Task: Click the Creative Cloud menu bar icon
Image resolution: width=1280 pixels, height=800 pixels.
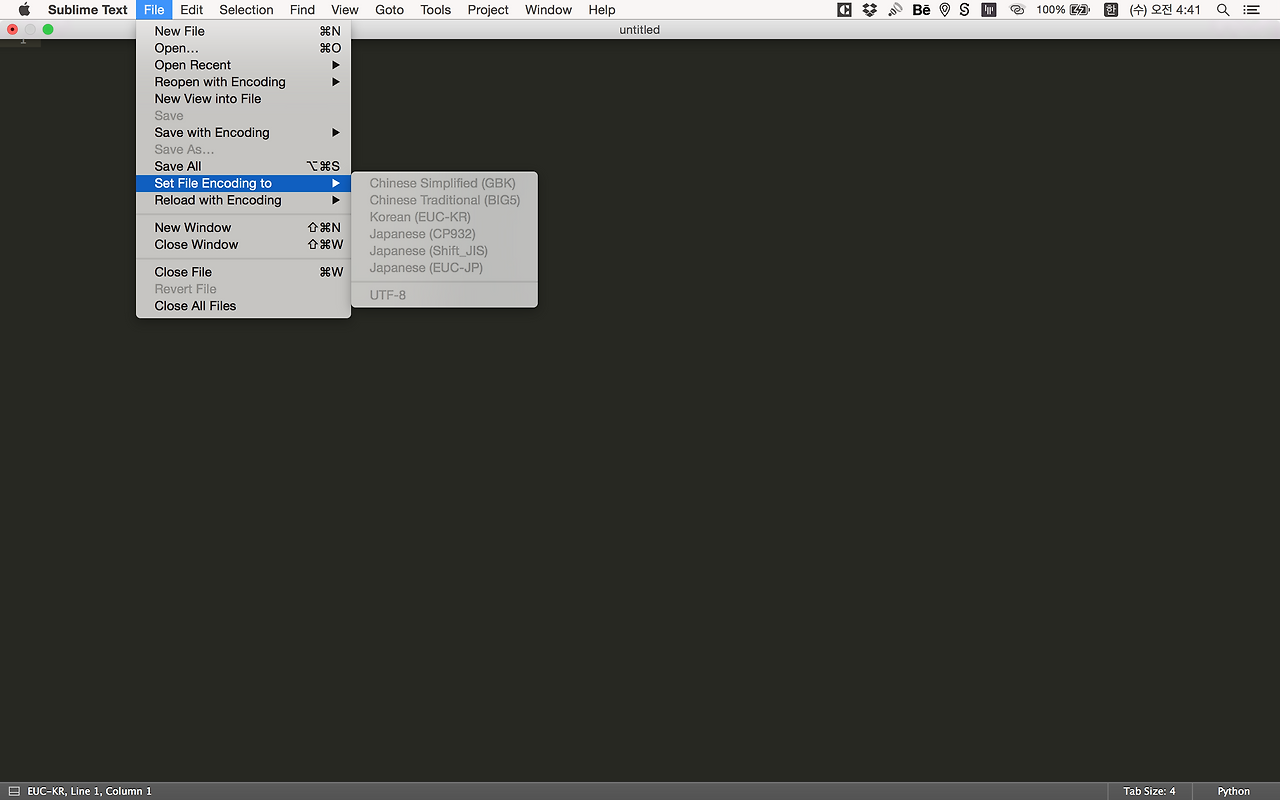Action: click(1018, 10)
